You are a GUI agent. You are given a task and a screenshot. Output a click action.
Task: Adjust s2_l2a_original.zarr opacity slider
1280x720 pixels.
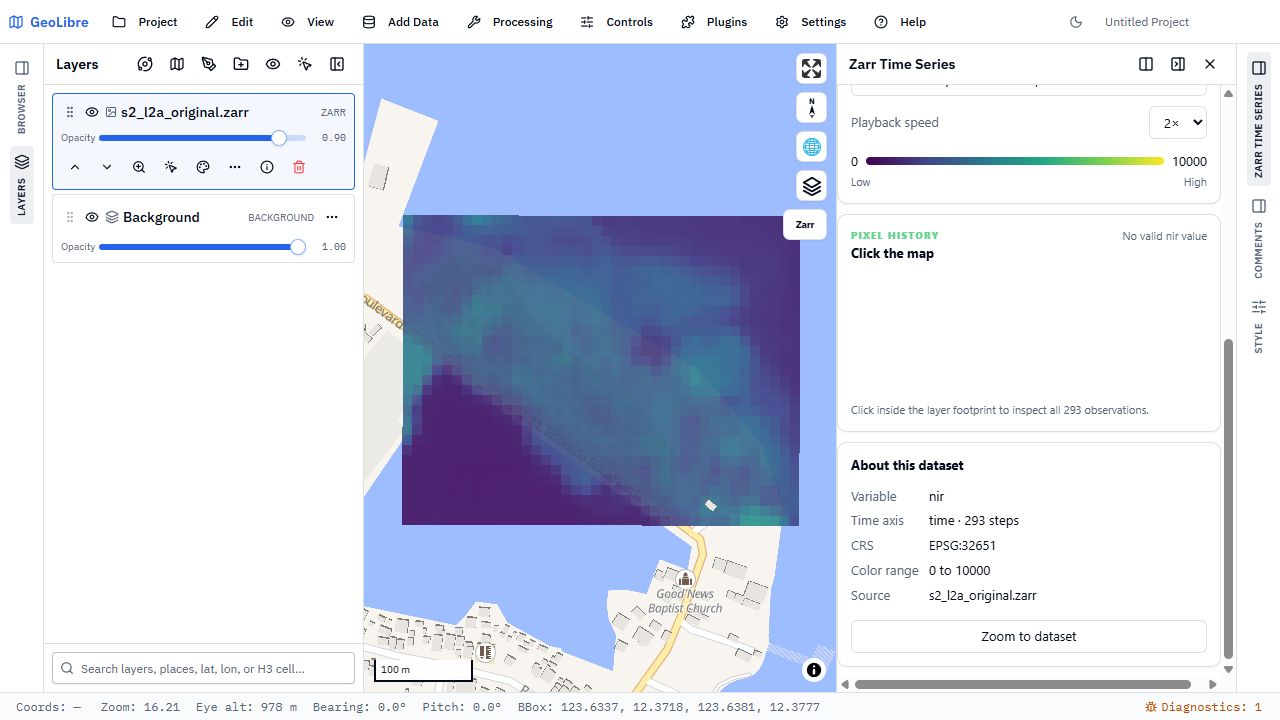(203, 138)
